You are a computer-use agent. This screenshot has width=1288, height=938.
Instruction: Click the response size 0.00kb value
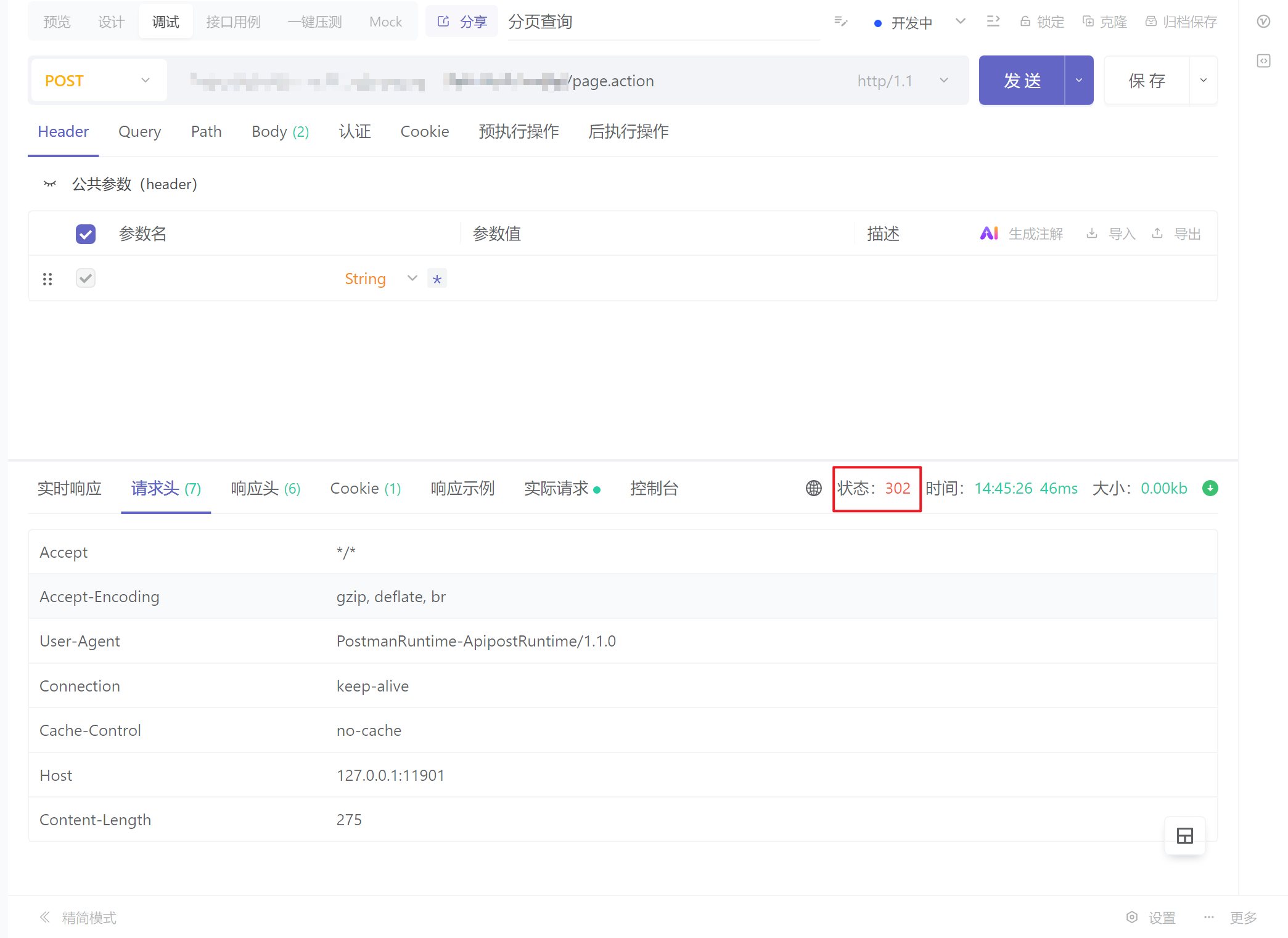[x=1163, y=488]
